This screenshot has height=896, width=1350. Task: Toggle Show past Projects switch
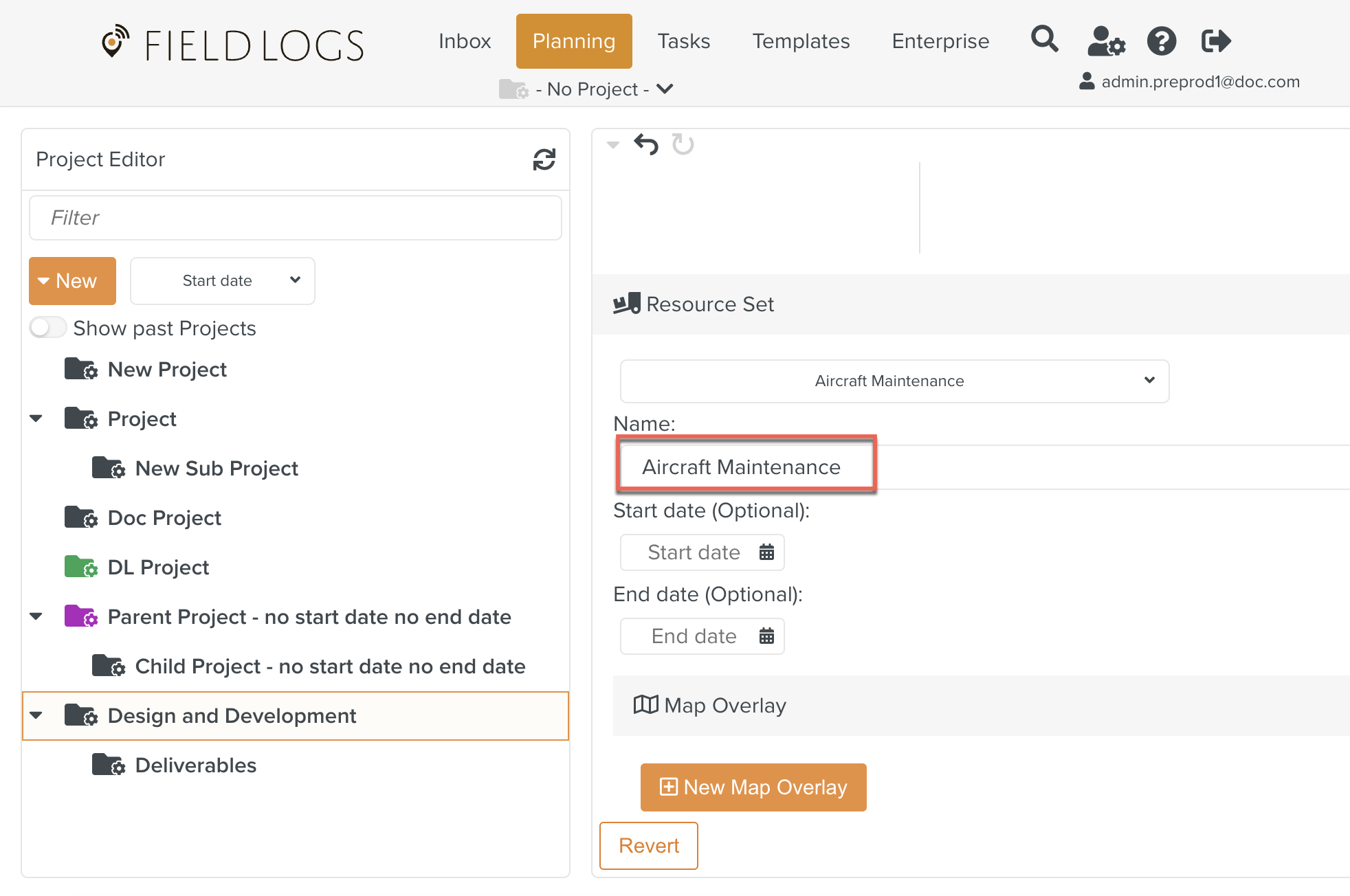(x=48, y=328)
